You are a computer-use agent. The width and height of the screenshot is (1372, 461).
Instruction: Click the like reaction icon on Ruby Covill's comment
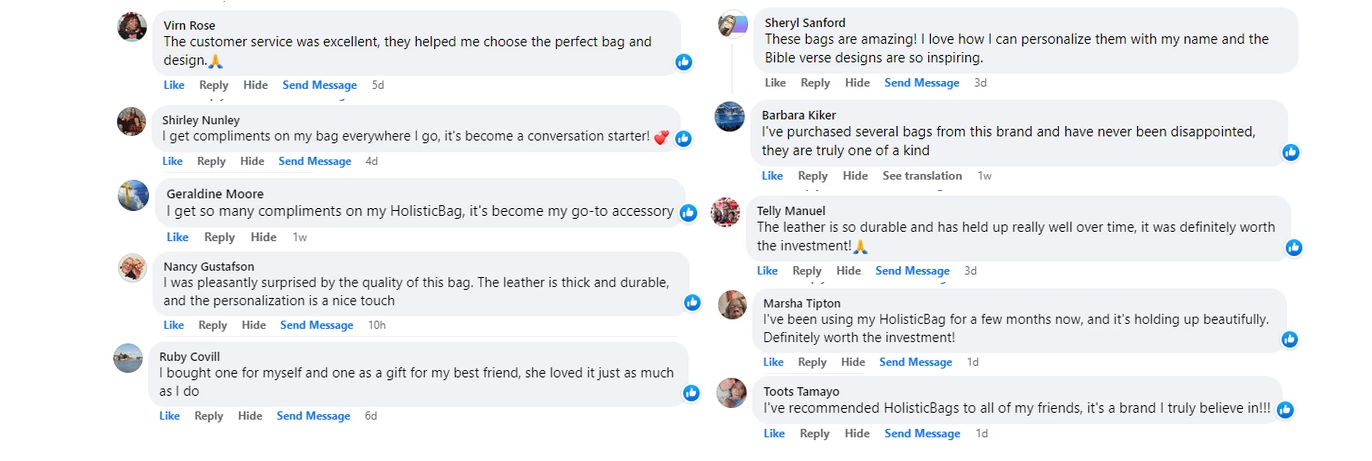(691, 393)
